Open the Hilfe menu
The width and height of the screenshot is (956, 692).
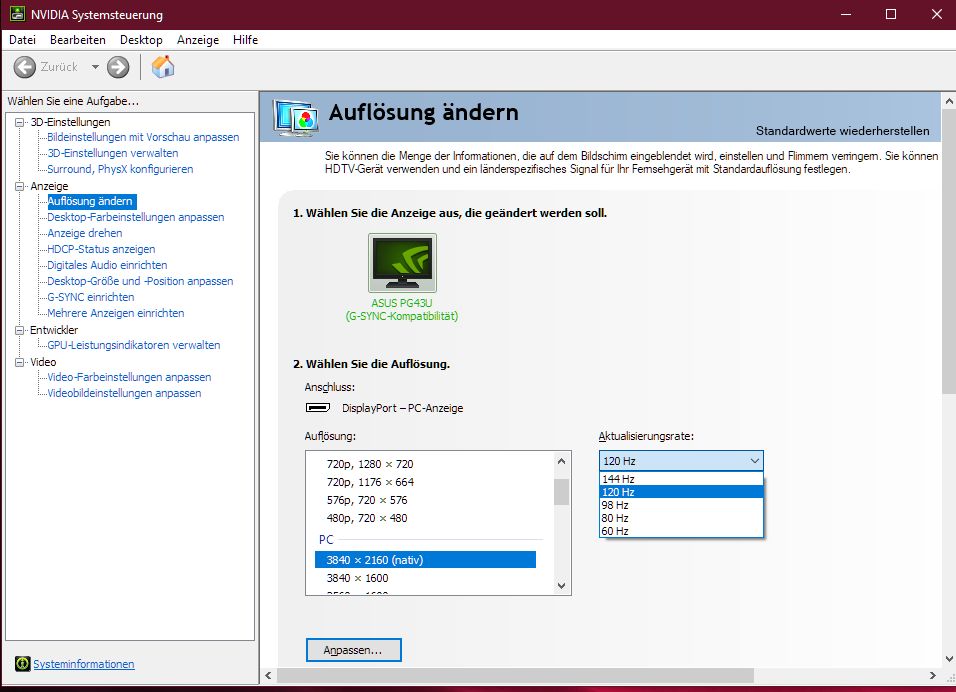(x=245, y=40)
